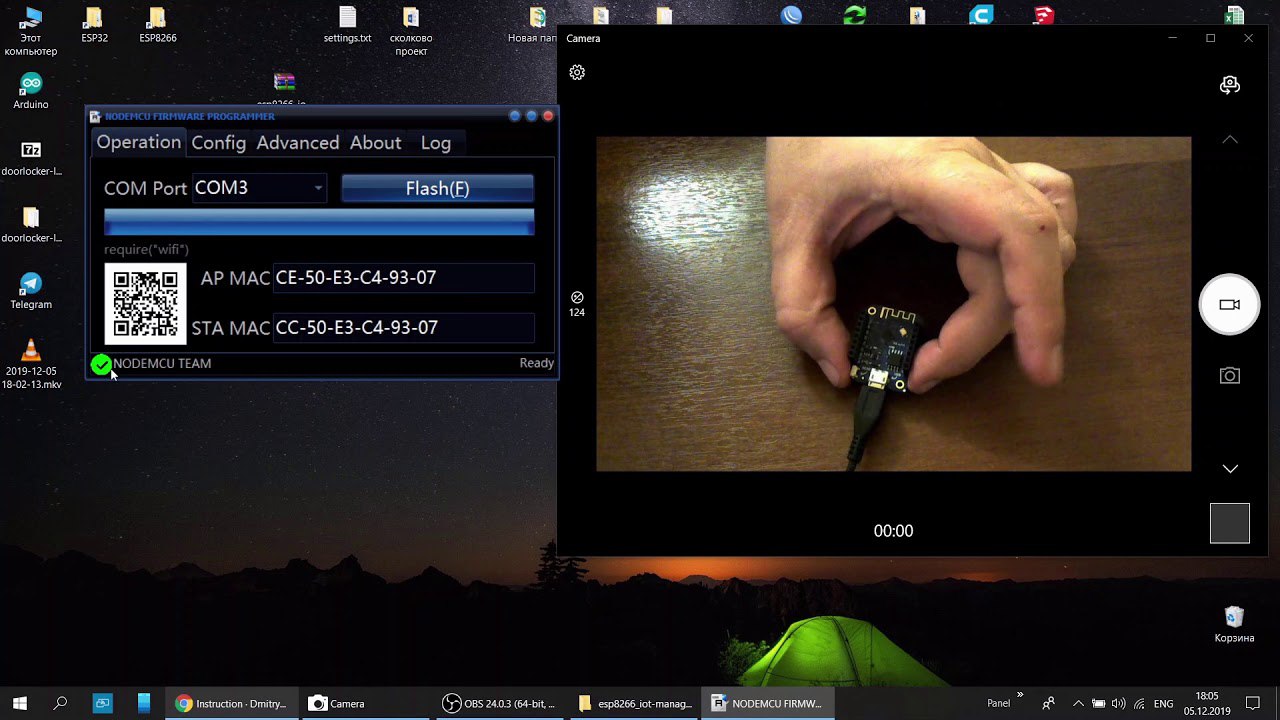Click ENG language indicator

point(1163,704)
